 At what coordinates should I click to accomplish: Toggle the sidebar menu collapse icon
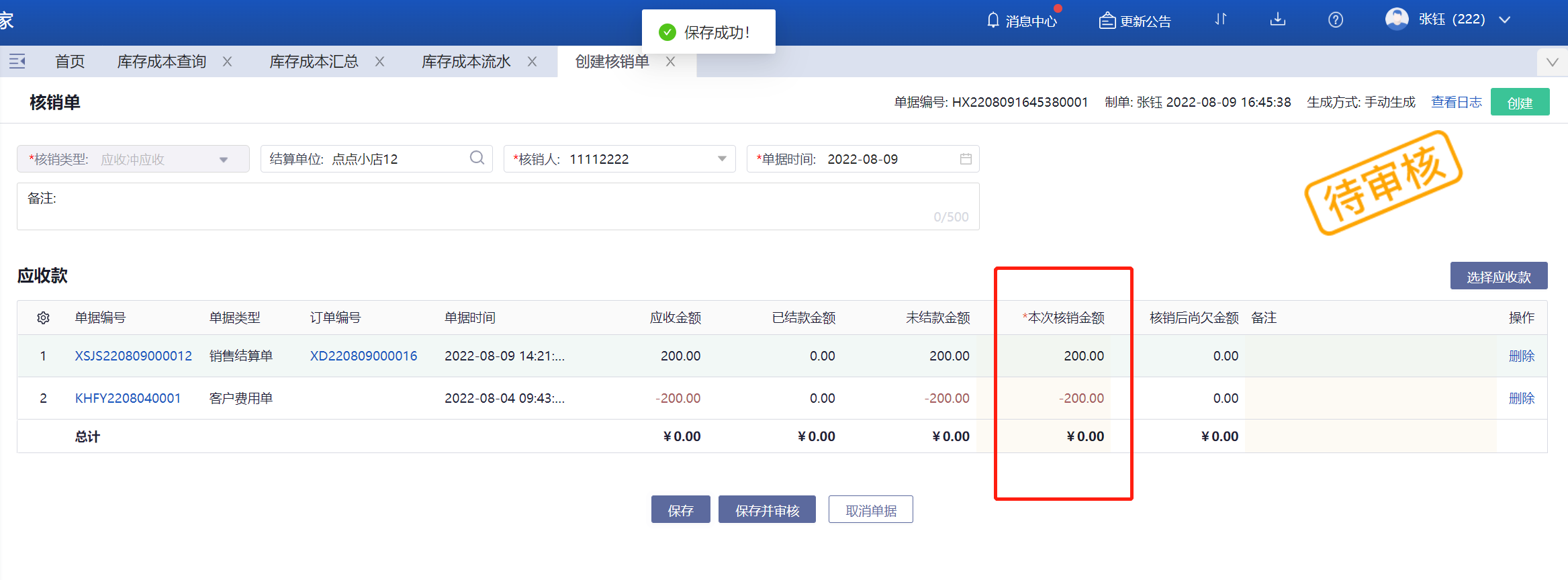[x=17, y=62]
